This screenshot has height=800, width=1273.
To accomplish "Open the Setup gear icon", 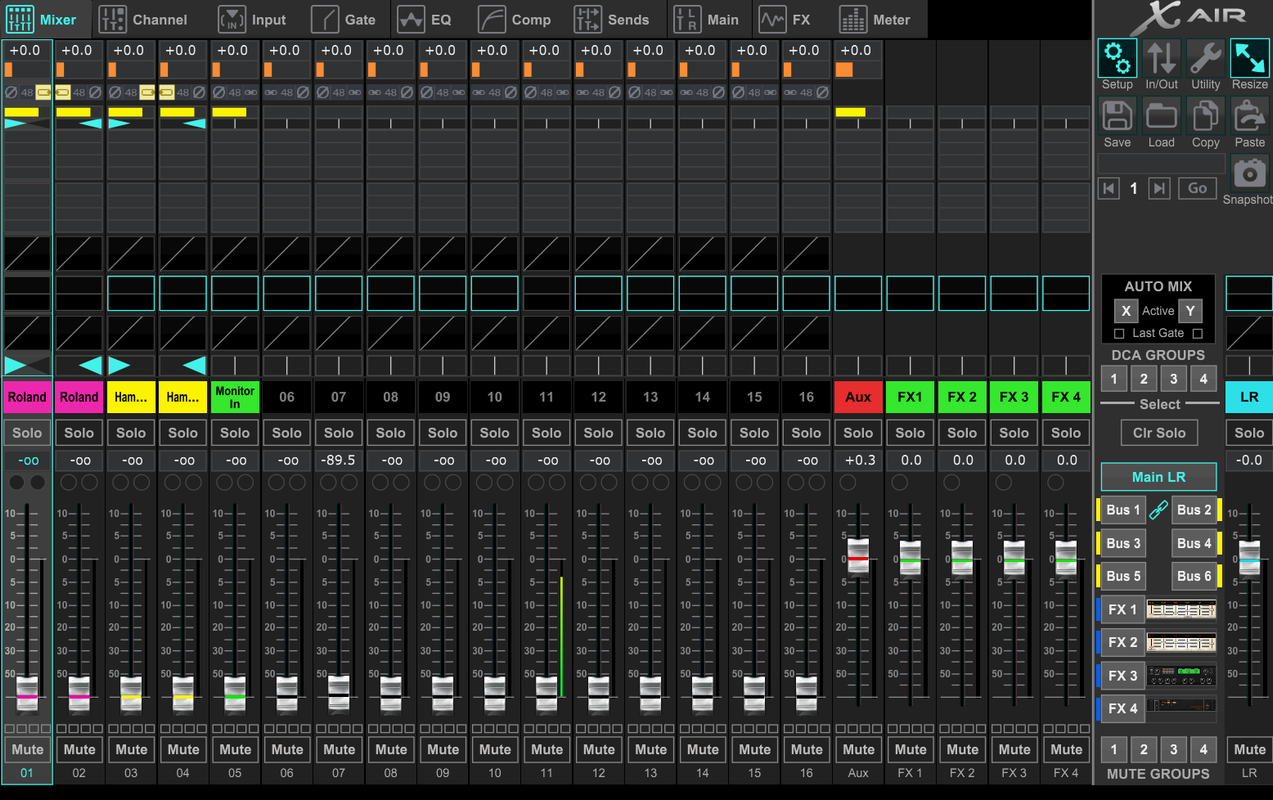I will tap(1117, 58).
